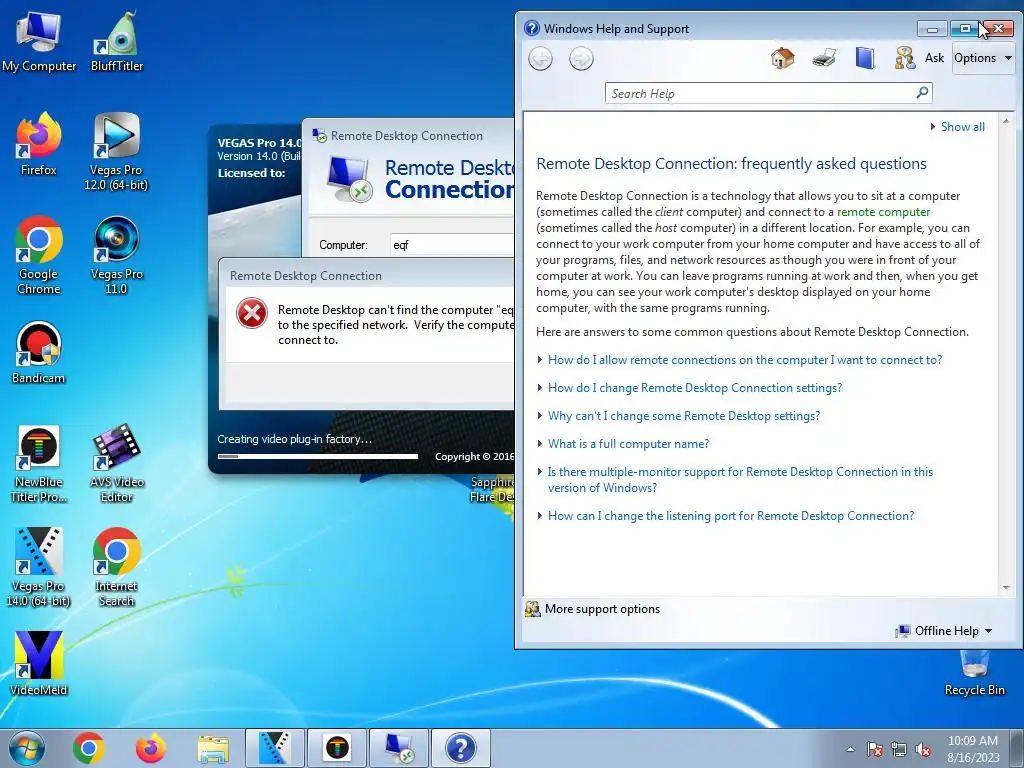The image size is (1024, 768).
Task: Click Chrome in the taskbar
Action: point(89,748)
